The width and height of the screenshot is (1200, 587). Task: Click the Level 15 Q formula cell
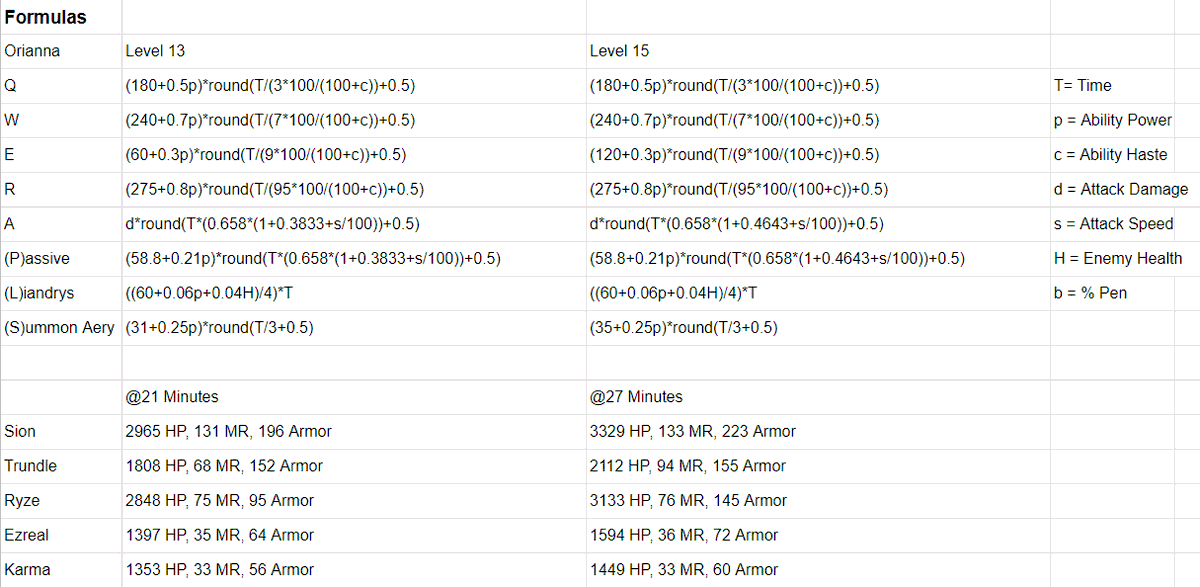[x=817, y=86]
